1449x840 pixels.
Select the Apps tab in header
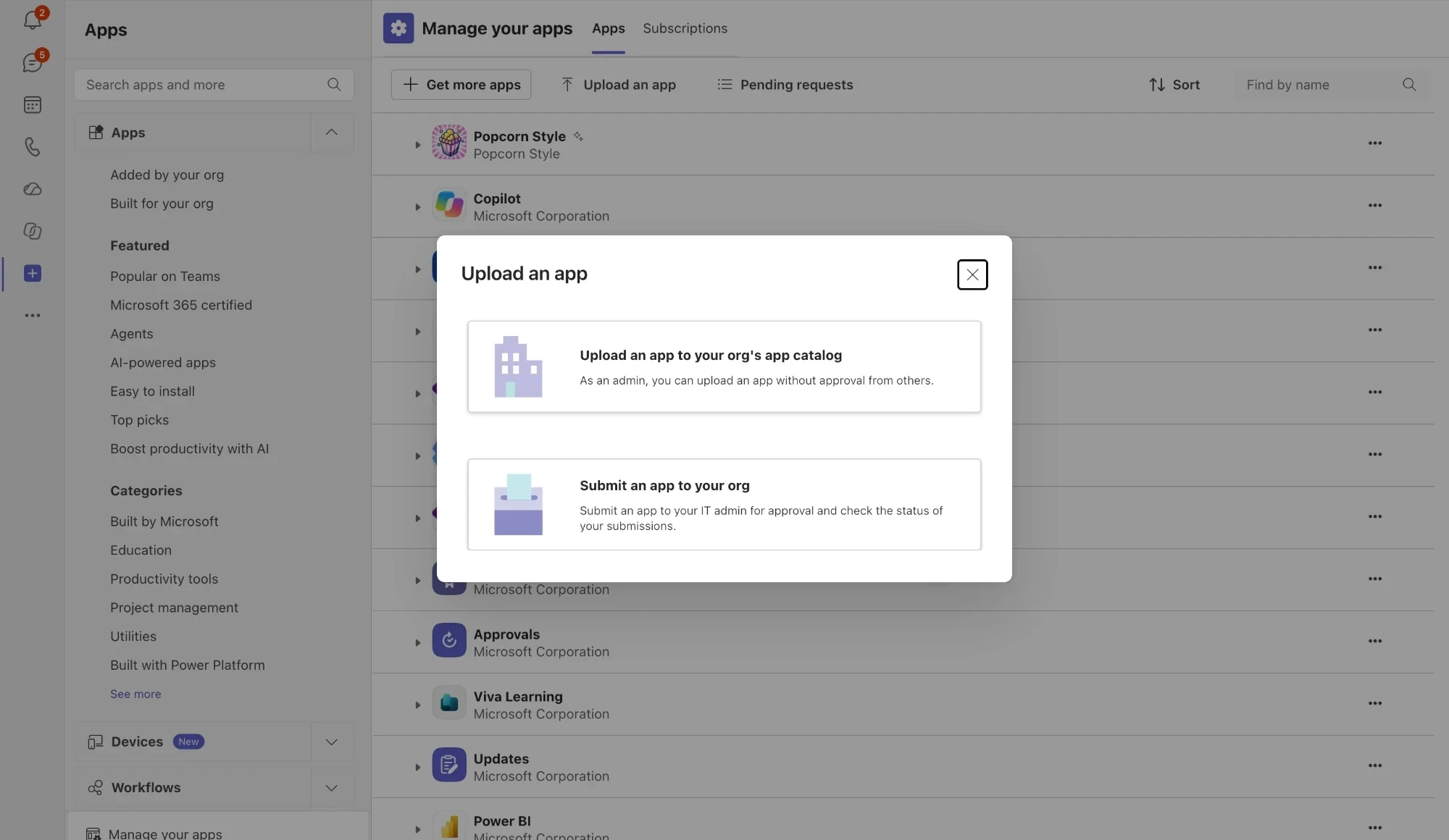coord(608,28)
